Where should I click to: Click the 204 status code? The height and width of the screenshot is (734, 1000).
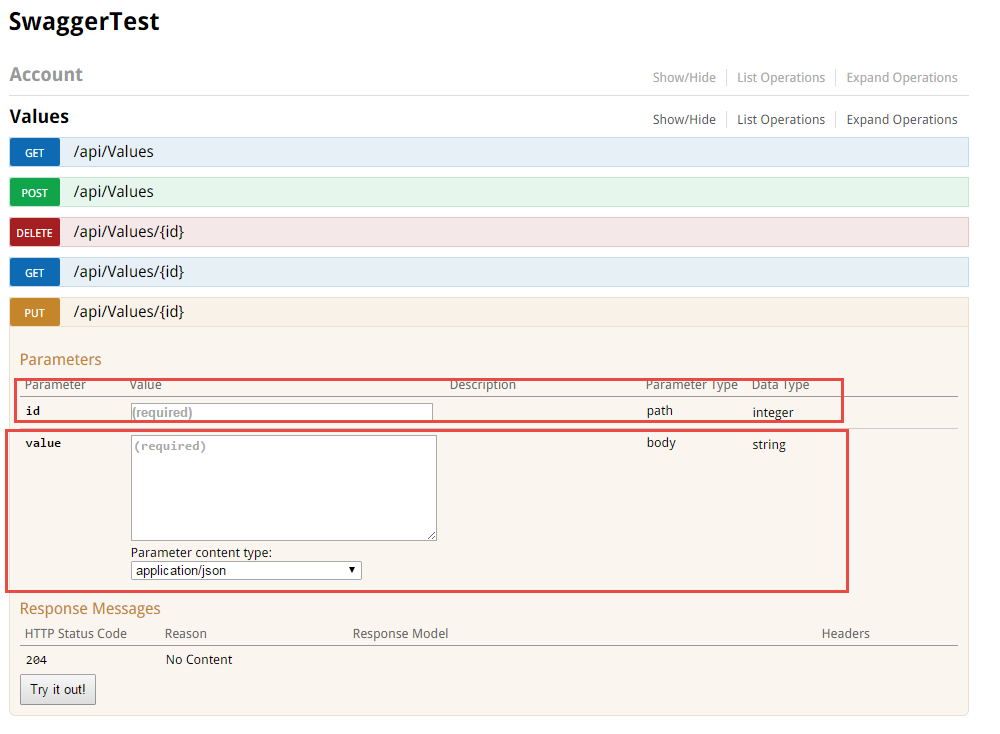tap(36, 660)
